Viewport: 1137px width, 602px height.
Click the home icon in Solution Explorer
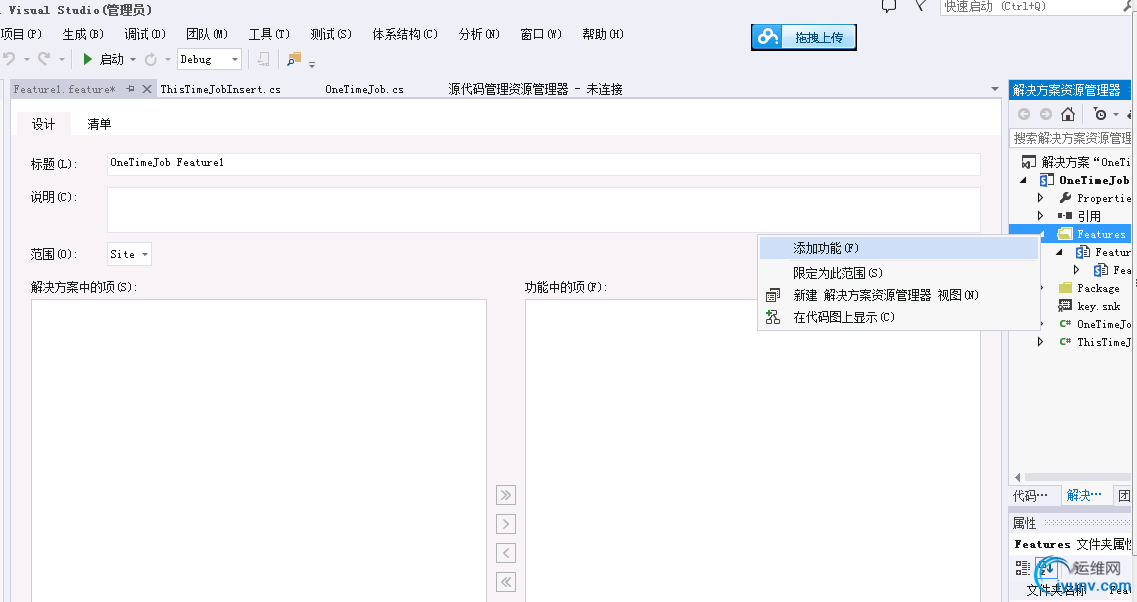tap(1067, 114)
